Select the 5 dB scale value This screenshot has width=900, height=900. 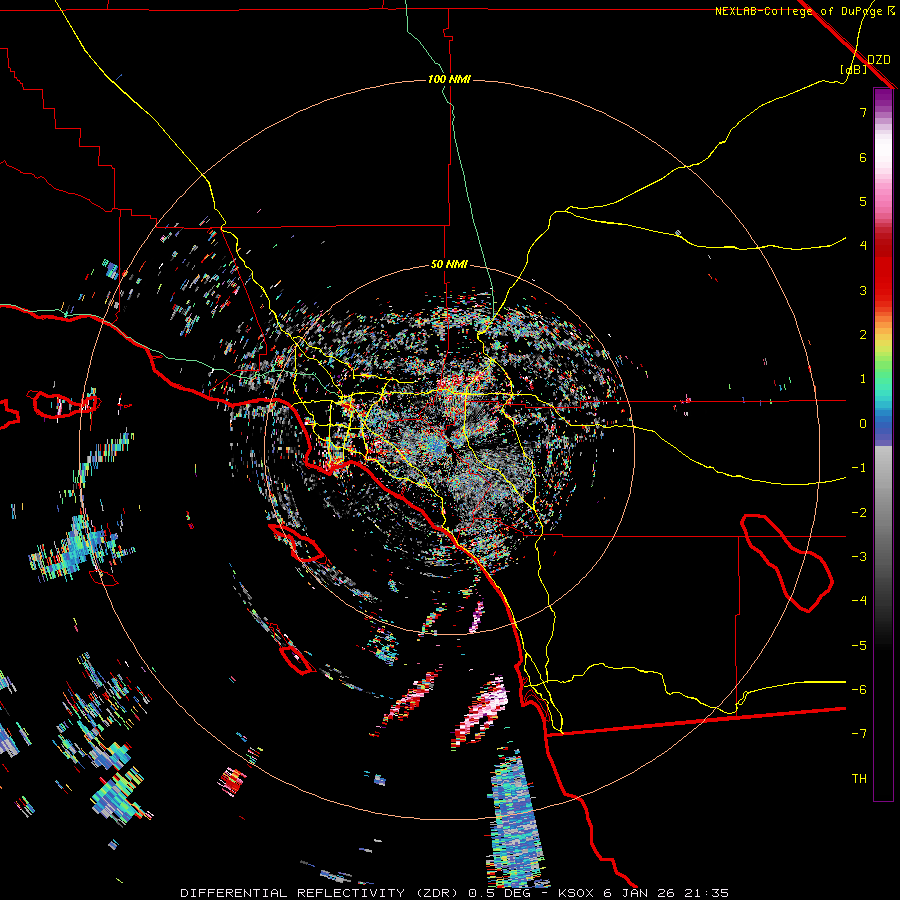coord(863,201)
